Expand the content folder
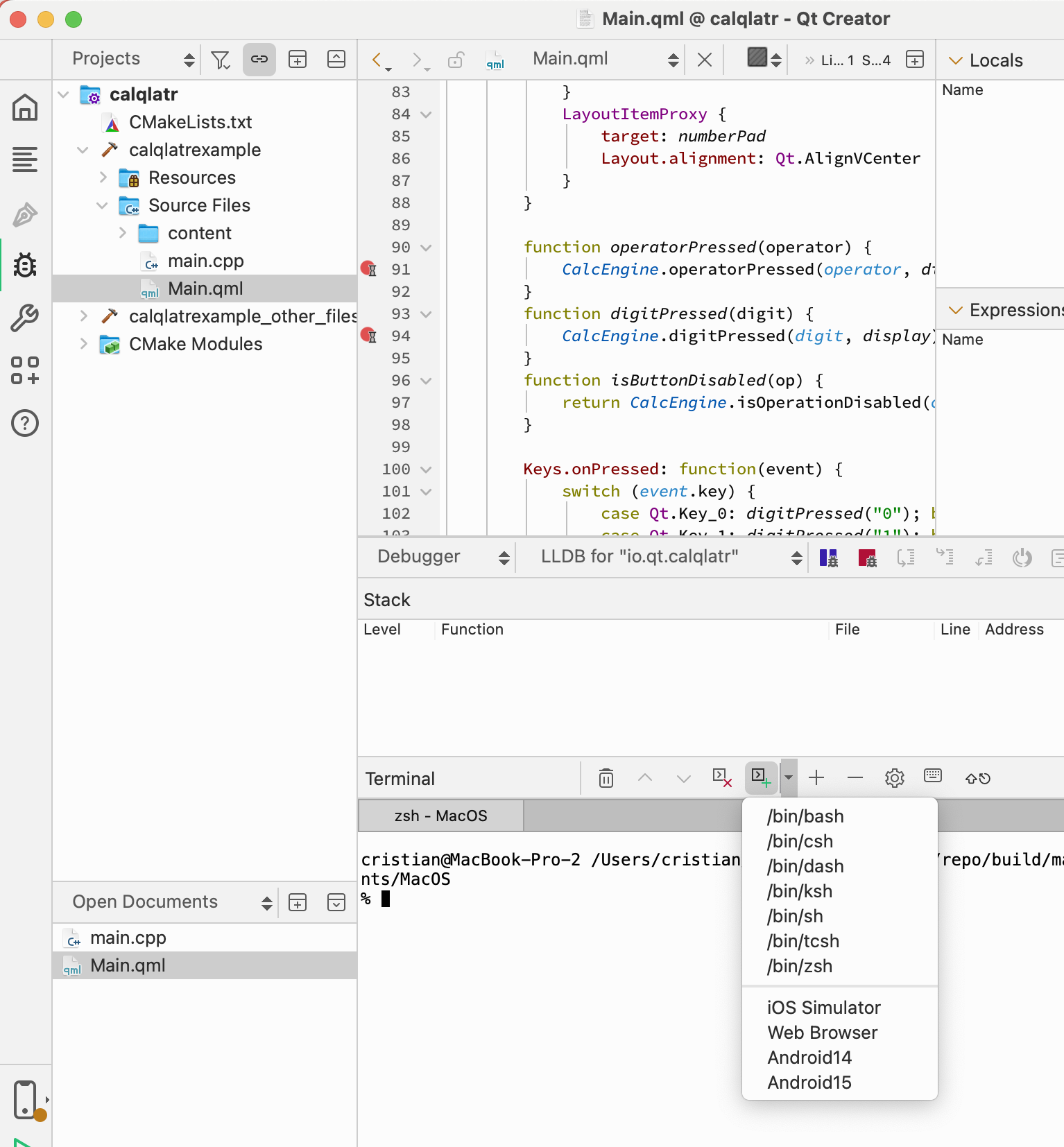The height and width of the screenshot is (1147, 1064). coord(122,233)
